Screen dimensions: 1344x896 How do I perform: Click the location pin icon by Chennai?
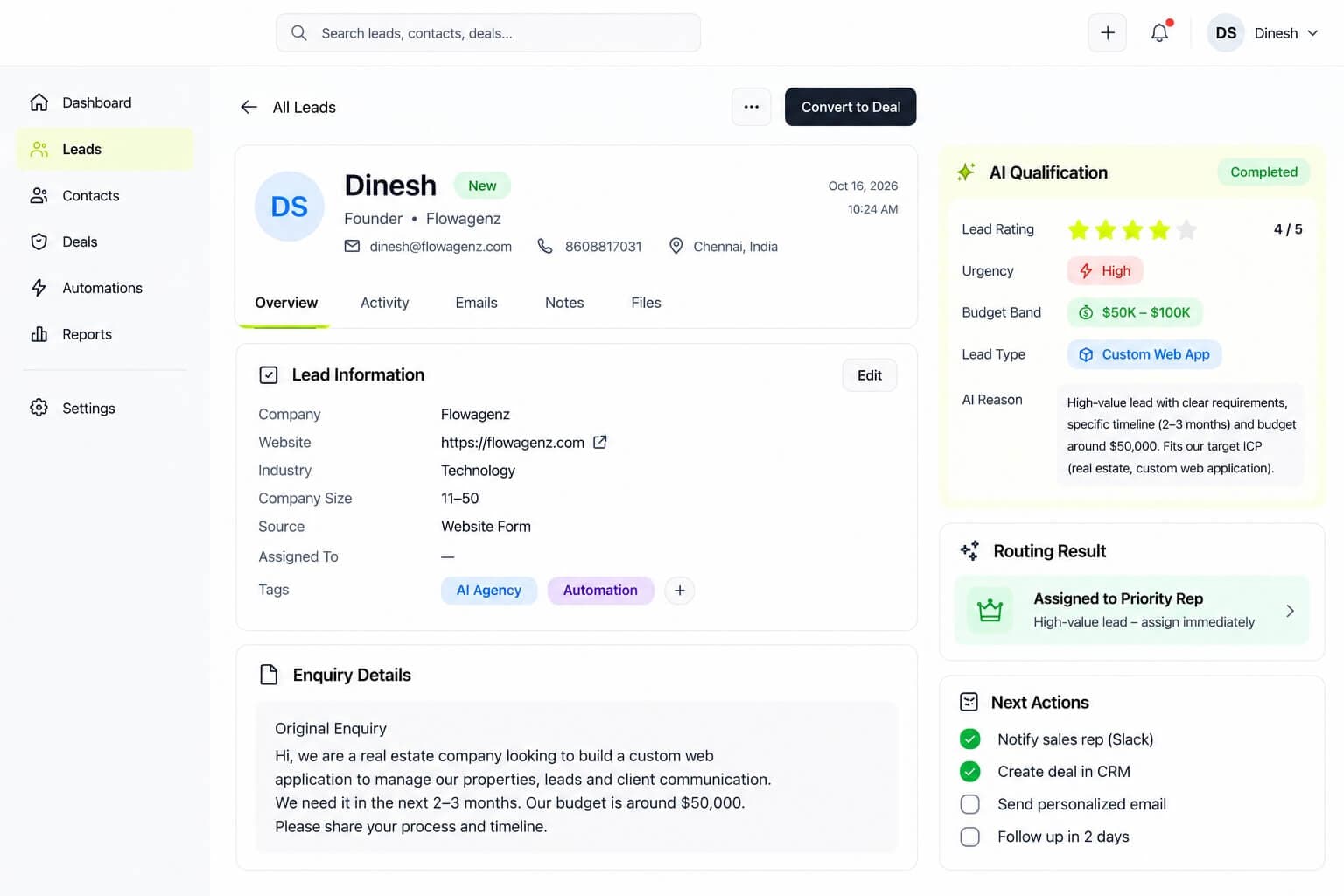pyautogui.click(x=675, y=247)
